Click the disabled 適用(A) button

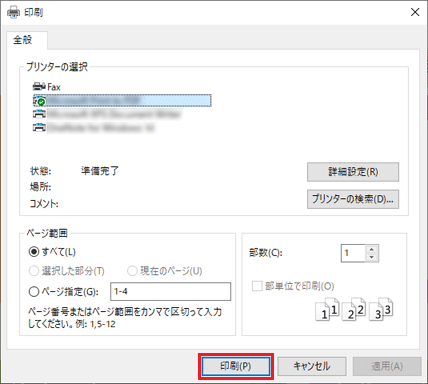tap(387, 366)
